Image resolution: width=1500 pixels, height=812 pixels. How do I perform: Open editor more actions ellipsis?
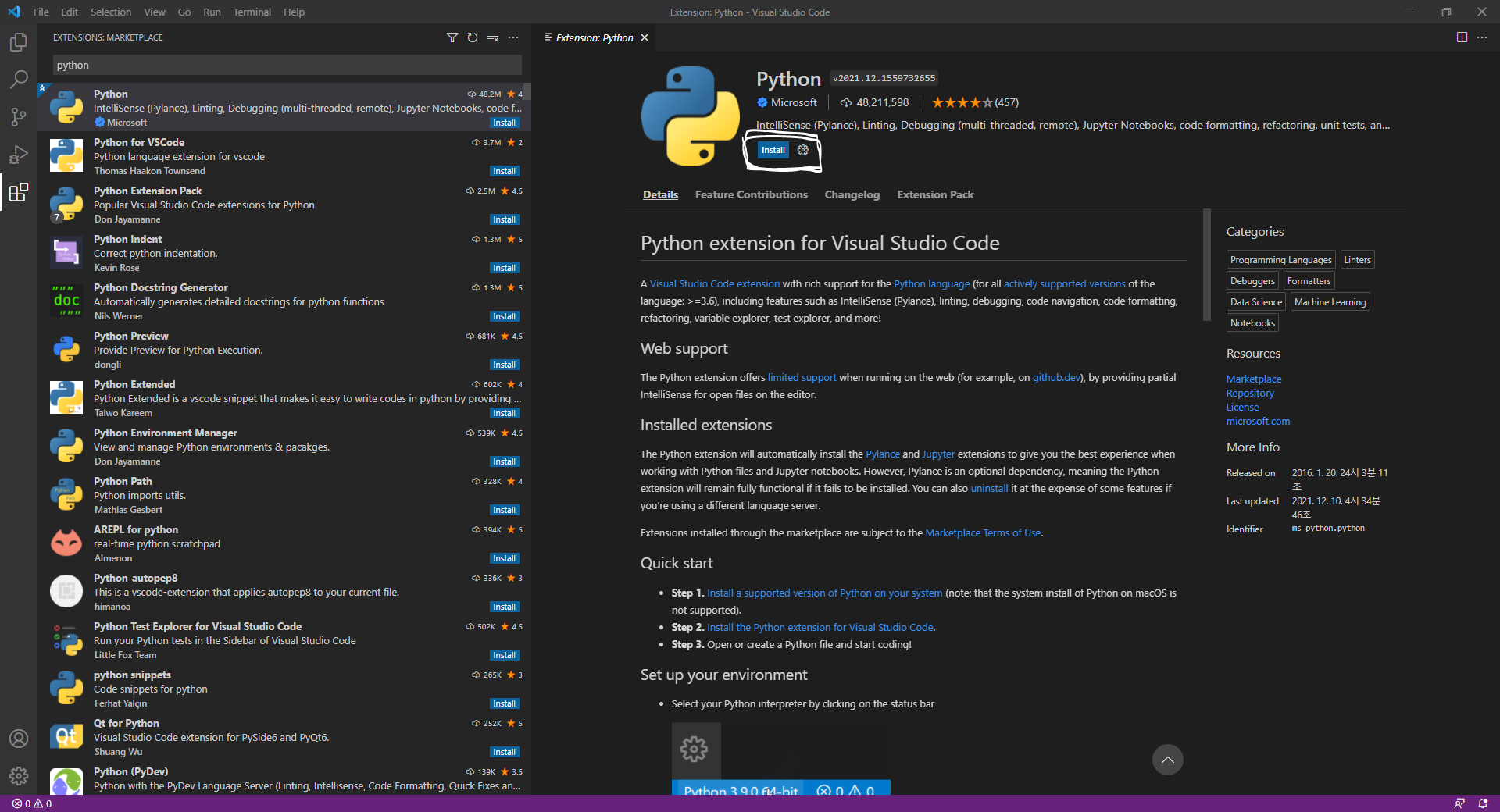[x=1482, y=37]
